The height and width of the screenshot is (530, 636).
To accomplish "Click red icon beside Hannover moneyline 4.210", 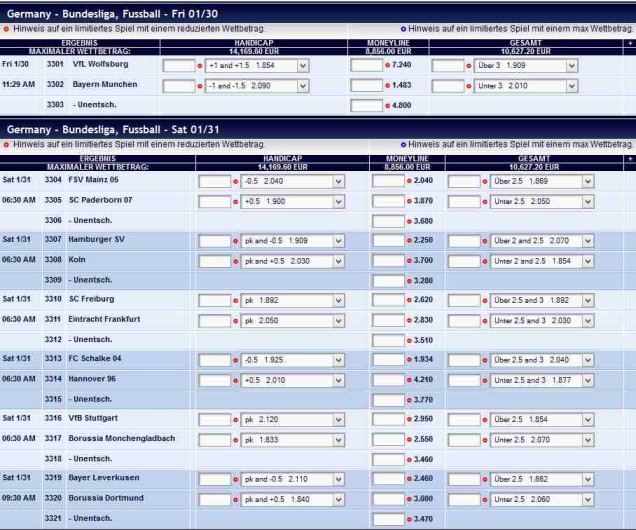I will 409,380.
